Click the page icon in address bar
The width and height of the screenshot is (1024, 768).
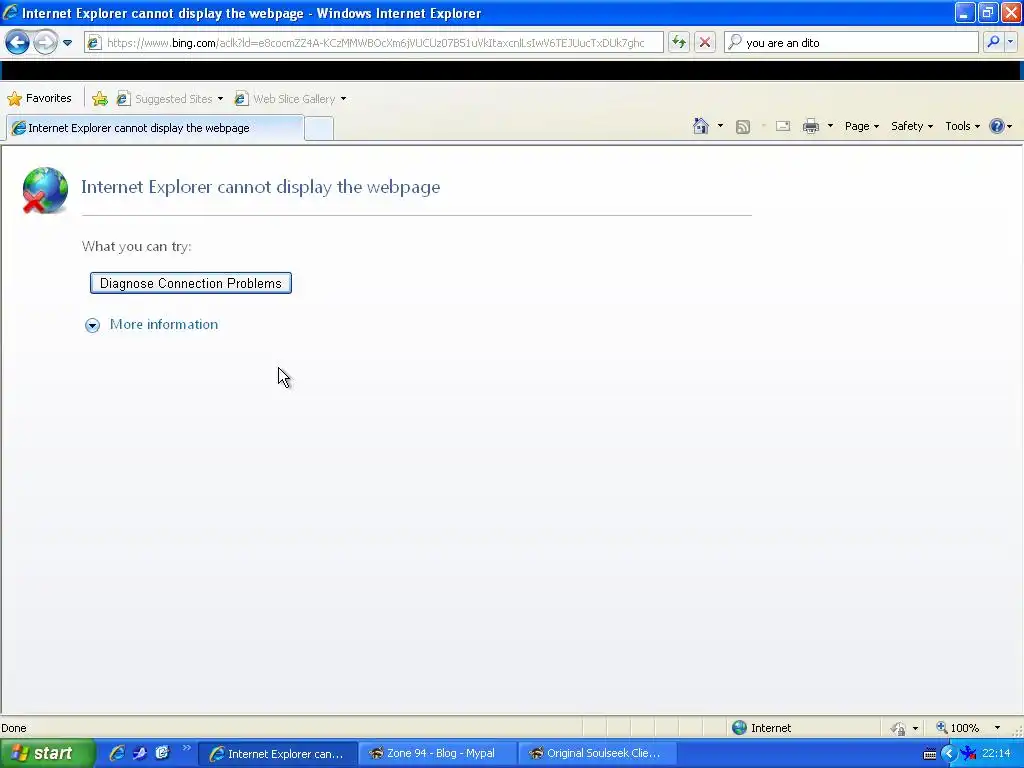(x=94, y=43)
